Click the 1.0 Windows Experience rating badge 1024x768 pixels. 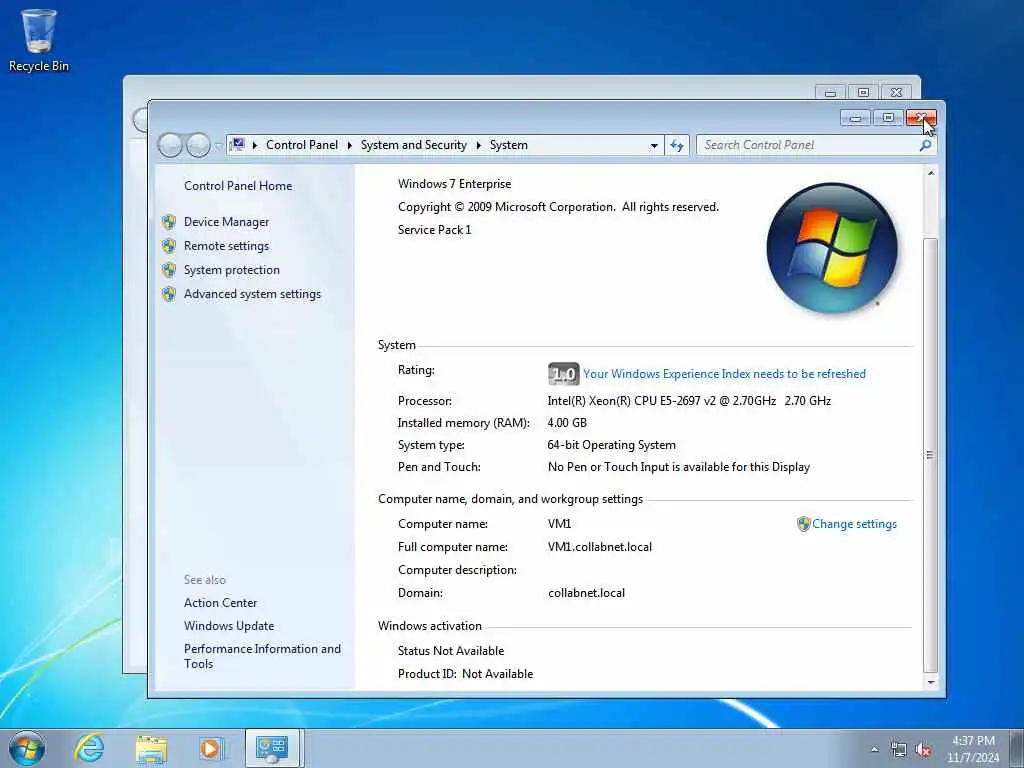[563, 374]
